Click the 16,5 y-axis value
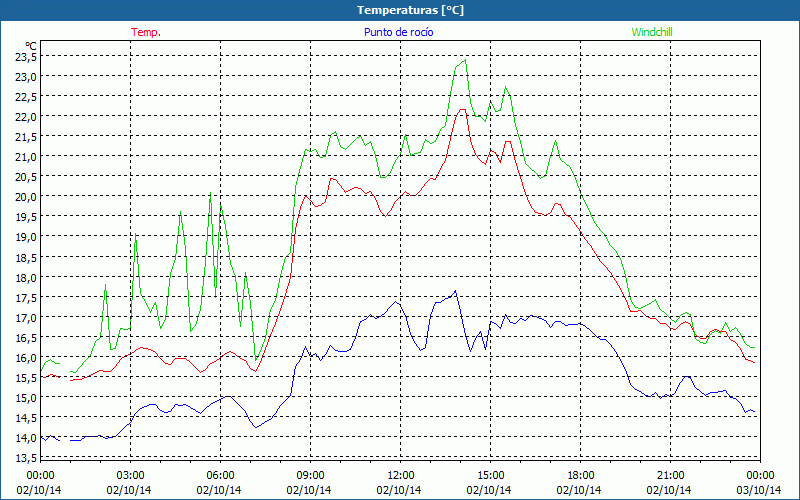The height and width of the screenshot is (500, 800). [x=26, y=338]
